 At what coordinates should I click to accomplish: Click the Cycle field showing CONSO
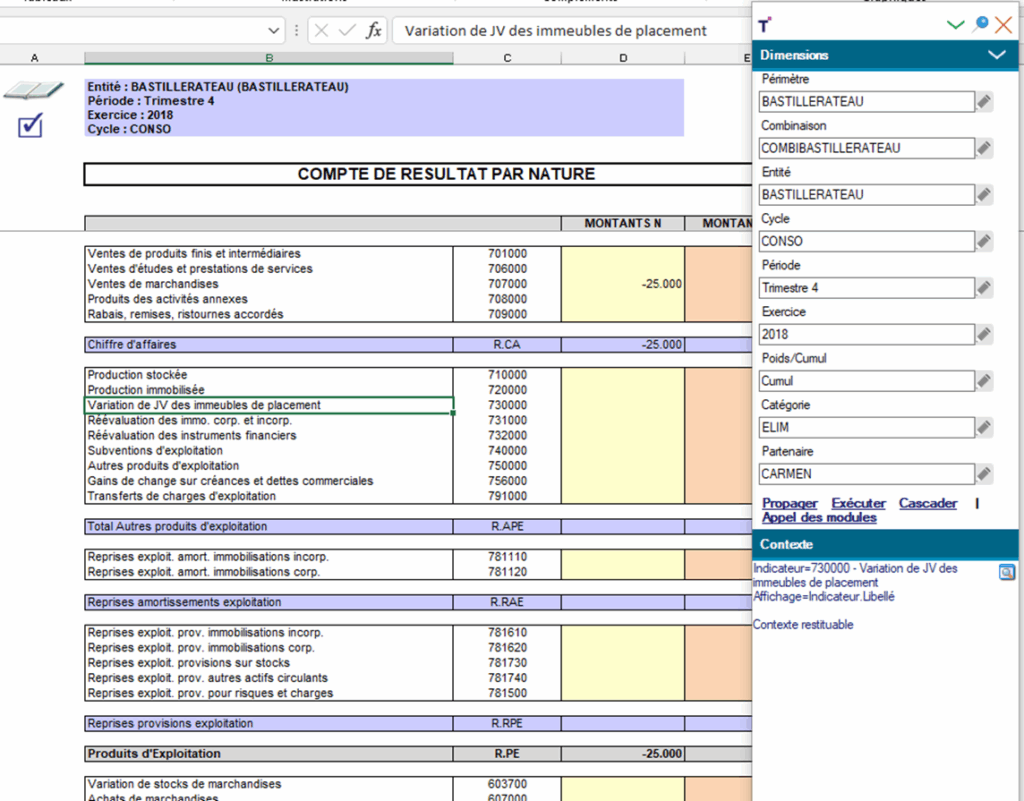tap(867, 241)
